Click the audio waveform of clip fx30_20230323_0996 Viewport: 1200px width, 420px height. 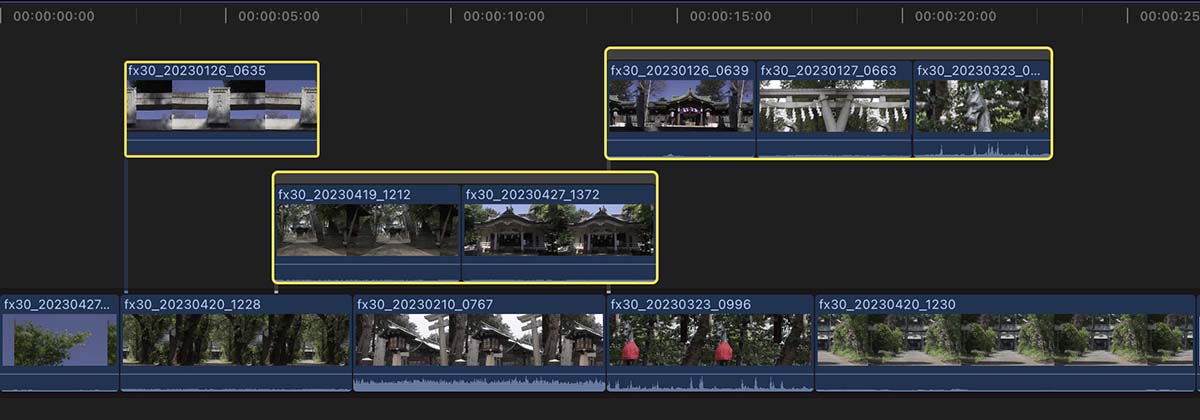[x=711, y=381]
